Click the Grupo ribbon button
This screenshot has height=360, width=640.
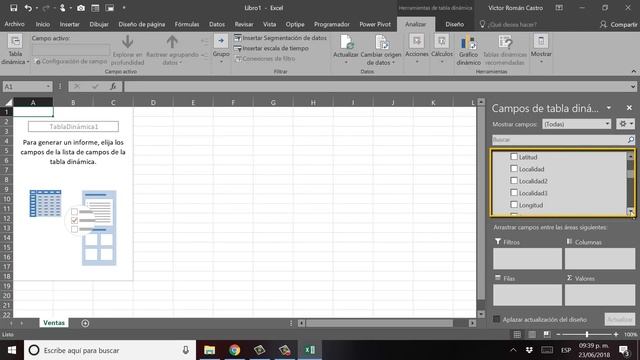(221, 50)
